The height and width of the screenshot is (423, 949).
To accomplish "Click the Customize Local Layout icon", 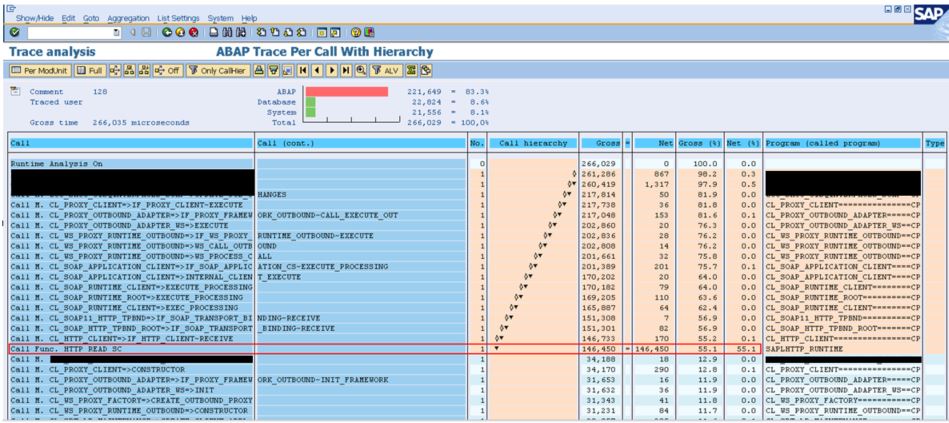I will [x=369, y=32].
